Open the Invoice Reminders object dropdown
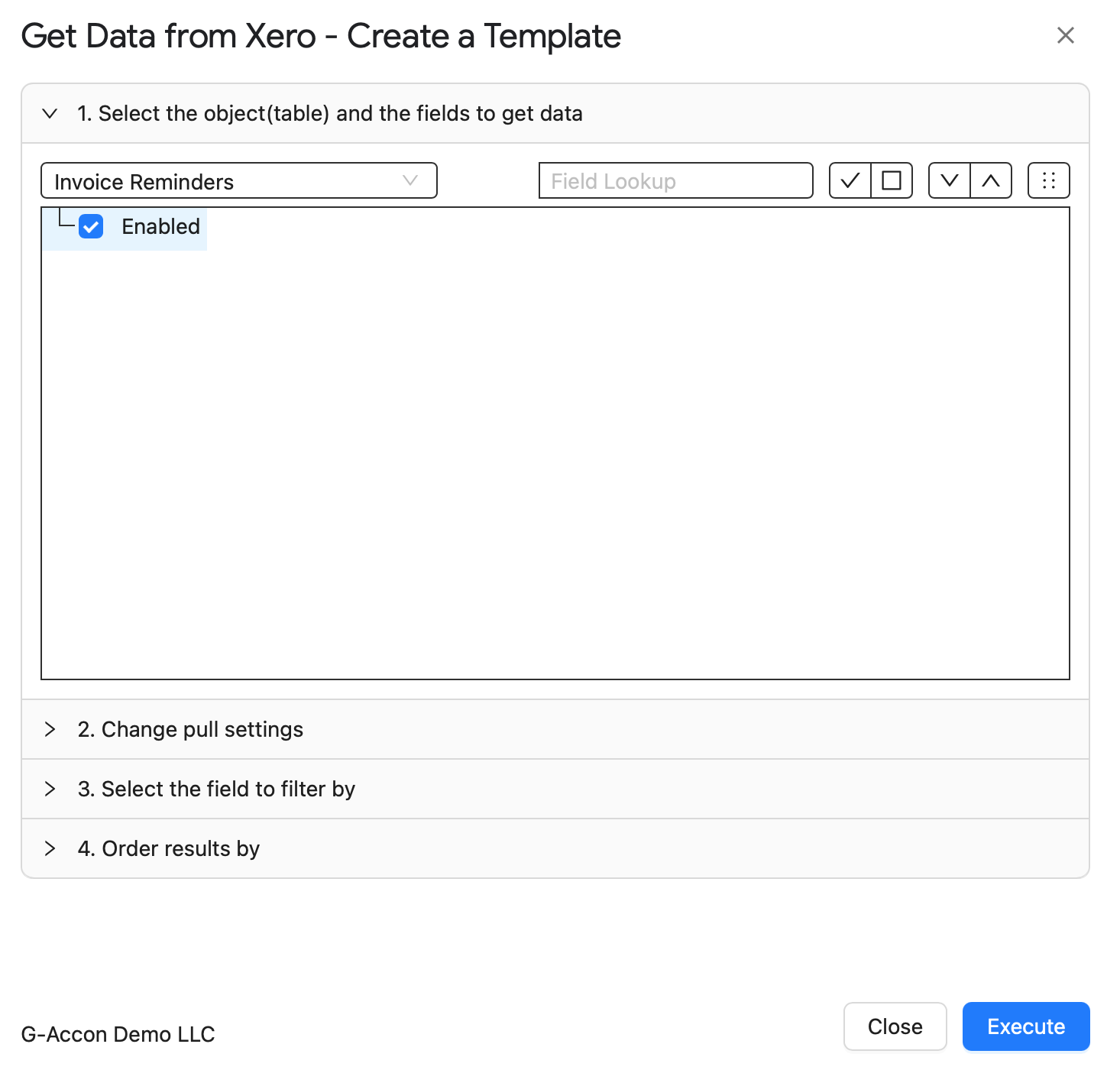The width and height of the screenshot is (1120, 1070). point(239,181)
